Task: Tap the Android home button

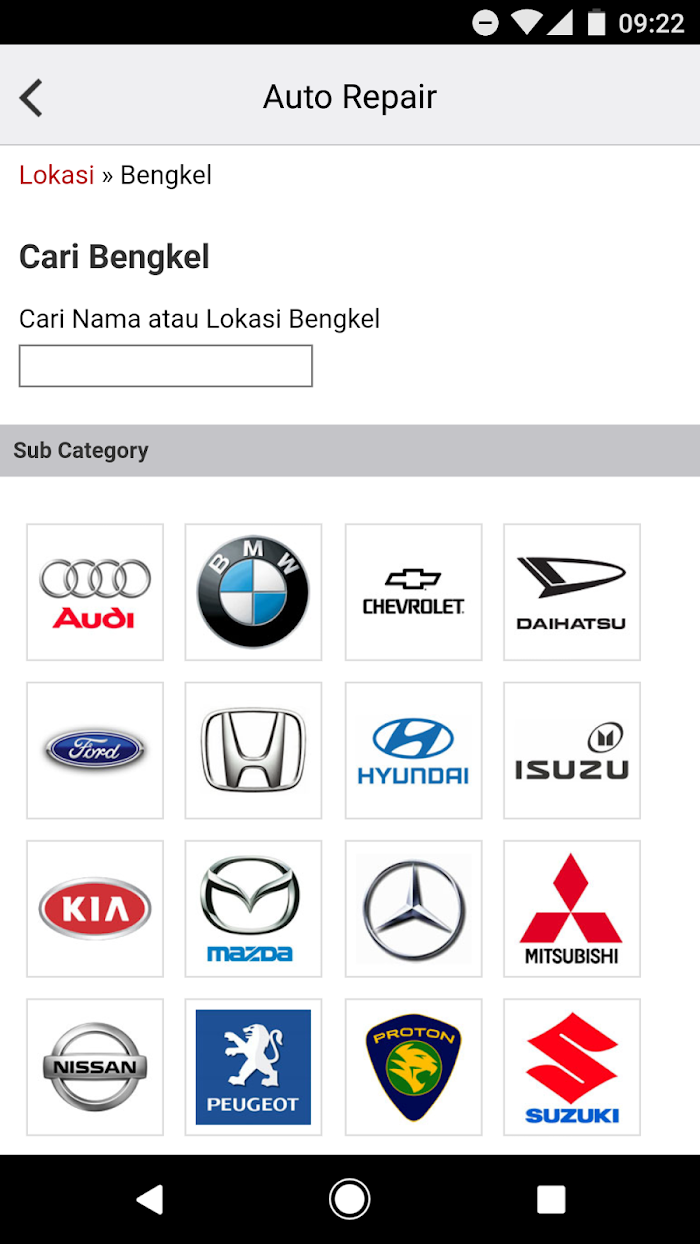Action: tap(350, 1199)
